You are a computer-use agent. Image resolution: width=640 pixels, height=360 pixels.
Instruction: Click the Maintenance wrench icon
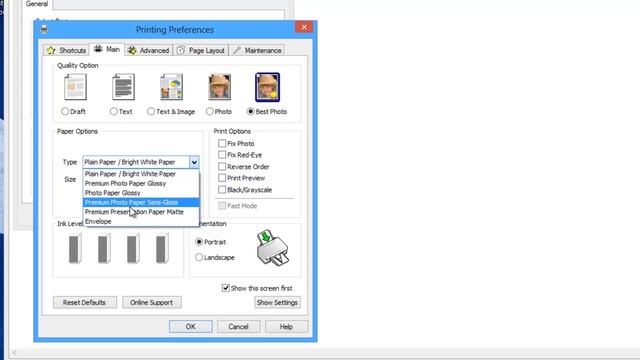point(237,50)
